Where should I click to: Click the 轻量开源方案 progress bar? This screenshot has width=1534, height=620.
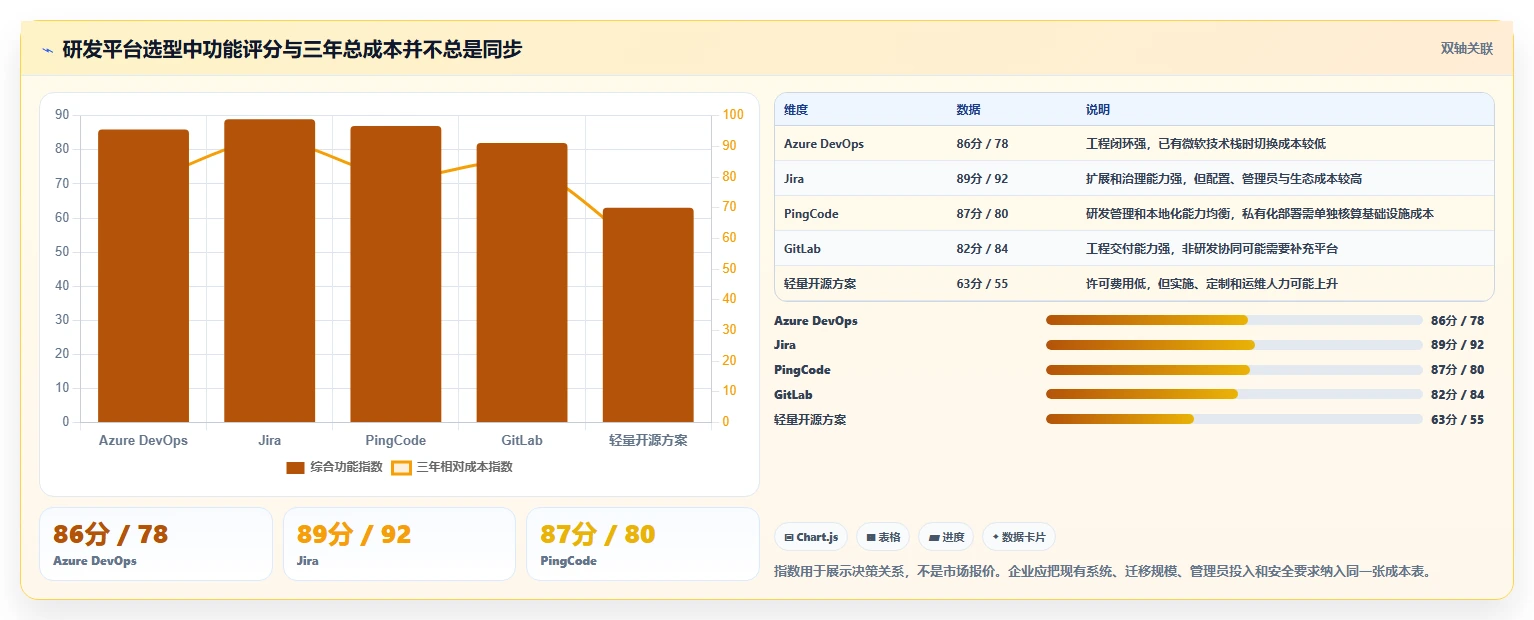(x=1234, y=419)
